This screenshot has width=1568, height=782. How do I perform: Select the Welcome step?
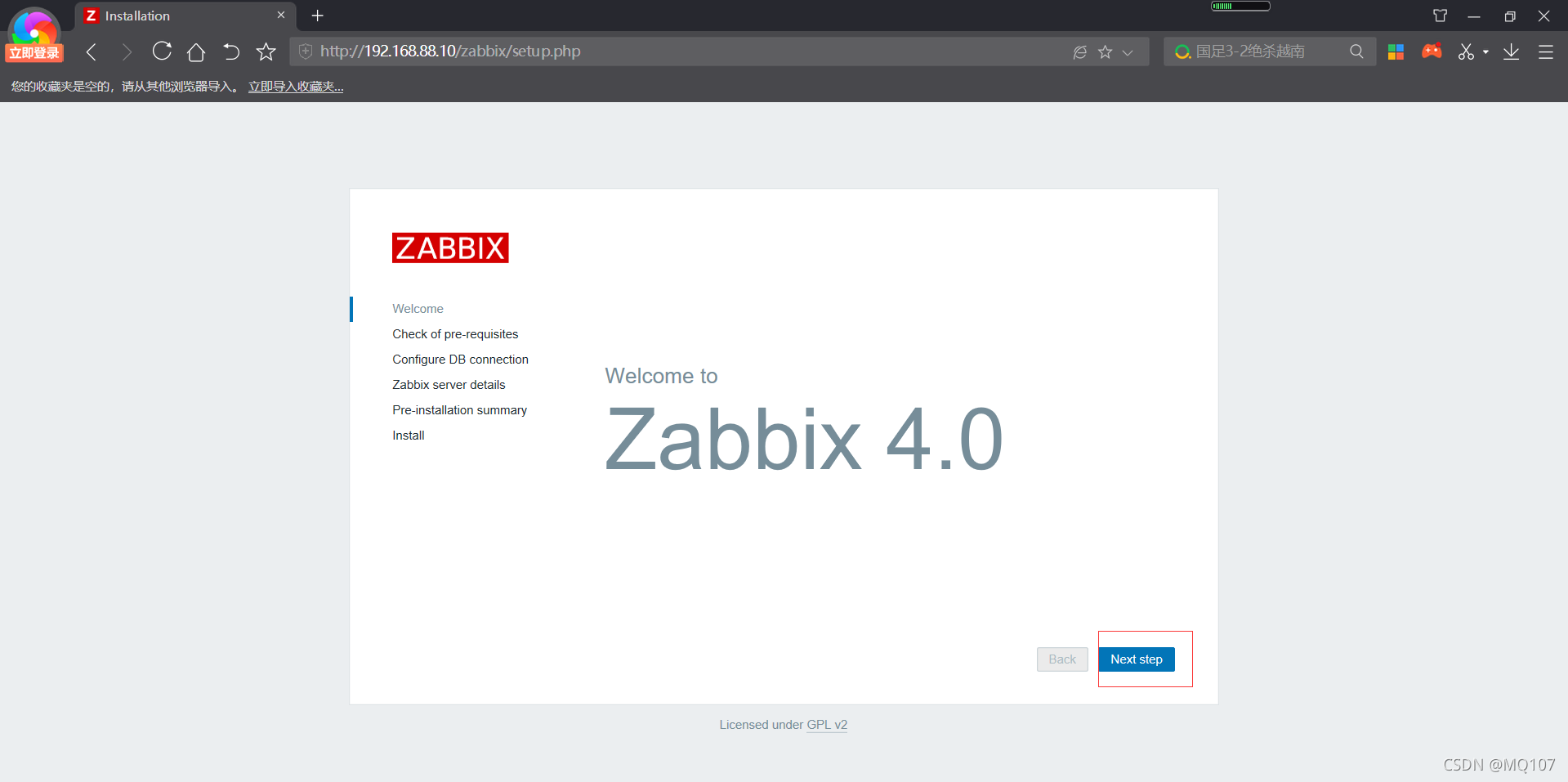[x=418, y=309]
